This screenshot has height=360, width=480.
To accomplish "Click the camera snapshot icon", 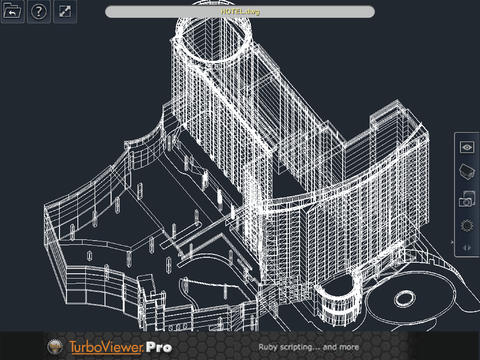I will 467,199.
